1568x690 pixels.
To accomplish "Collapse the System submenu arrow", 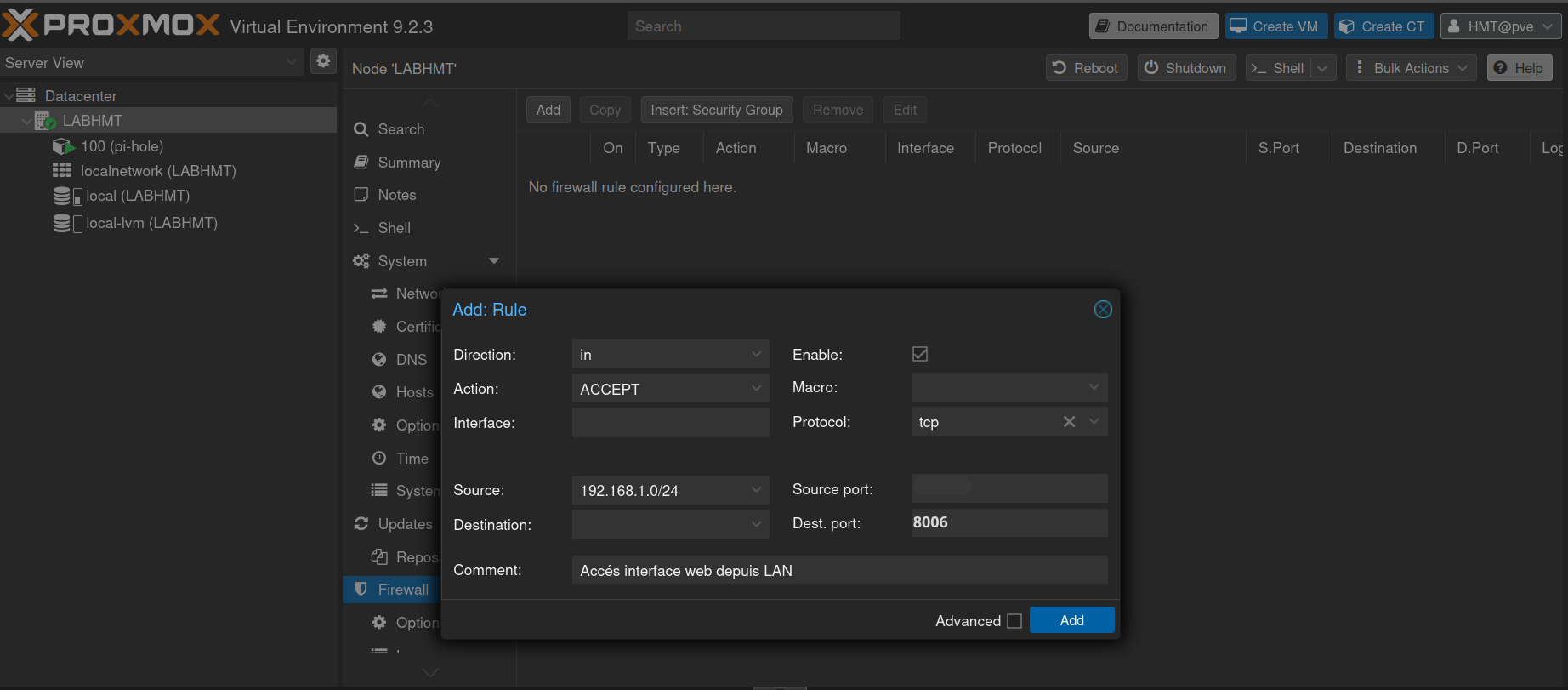I will pyautogui.click(x=494, y=260).
